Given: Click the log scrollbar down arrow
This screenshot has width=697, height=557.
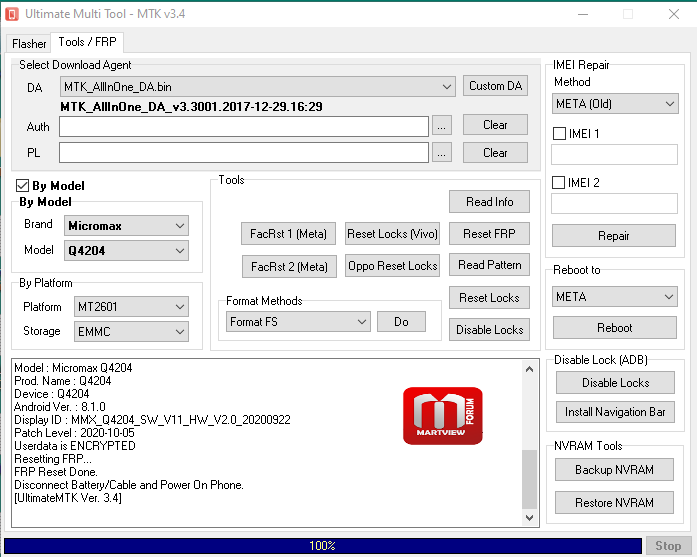Looking at the screenshot, I should [x=529, y=517].
